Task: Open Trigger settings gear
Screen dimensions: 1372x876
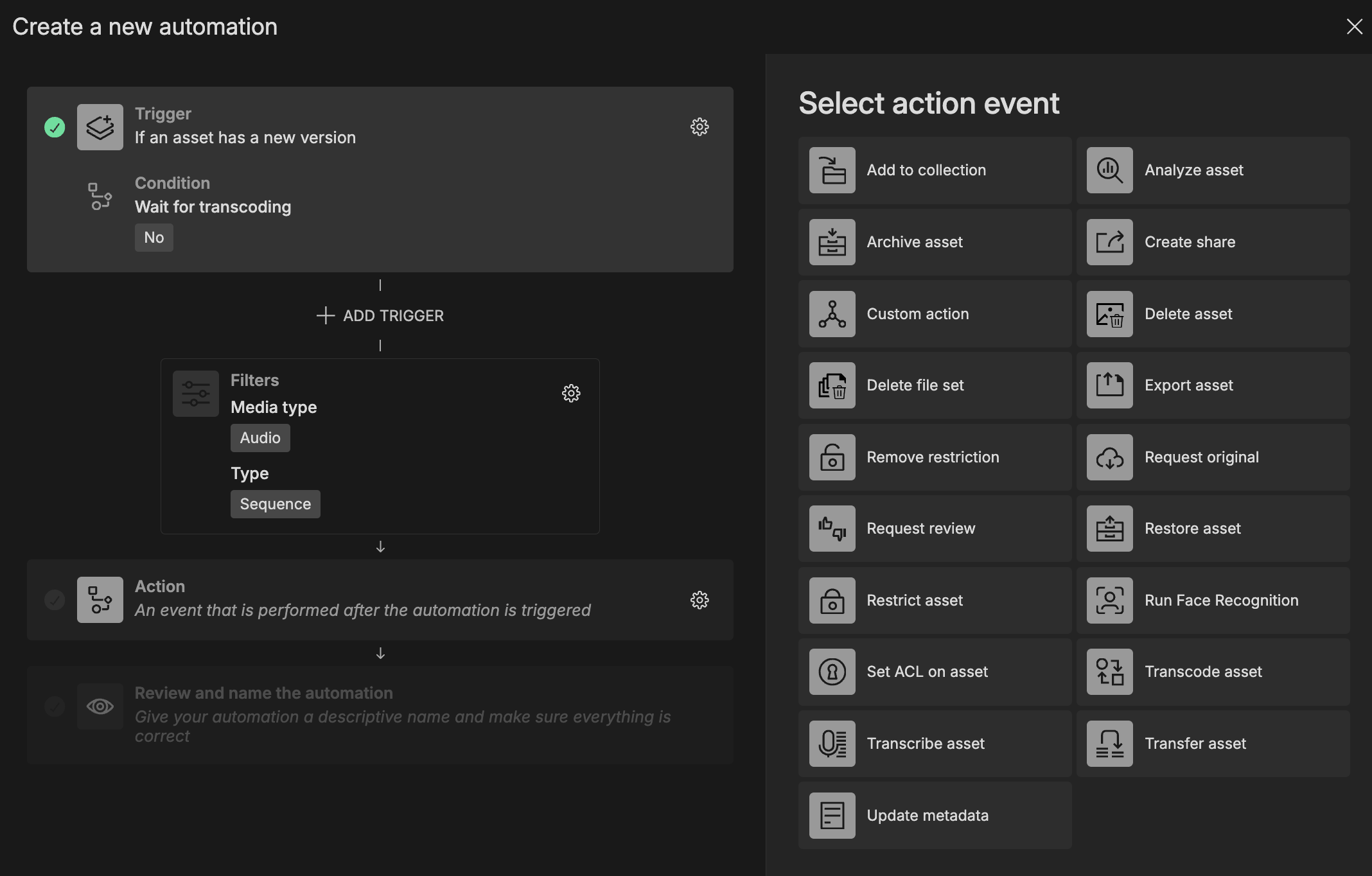Action: tap(699, 127)
